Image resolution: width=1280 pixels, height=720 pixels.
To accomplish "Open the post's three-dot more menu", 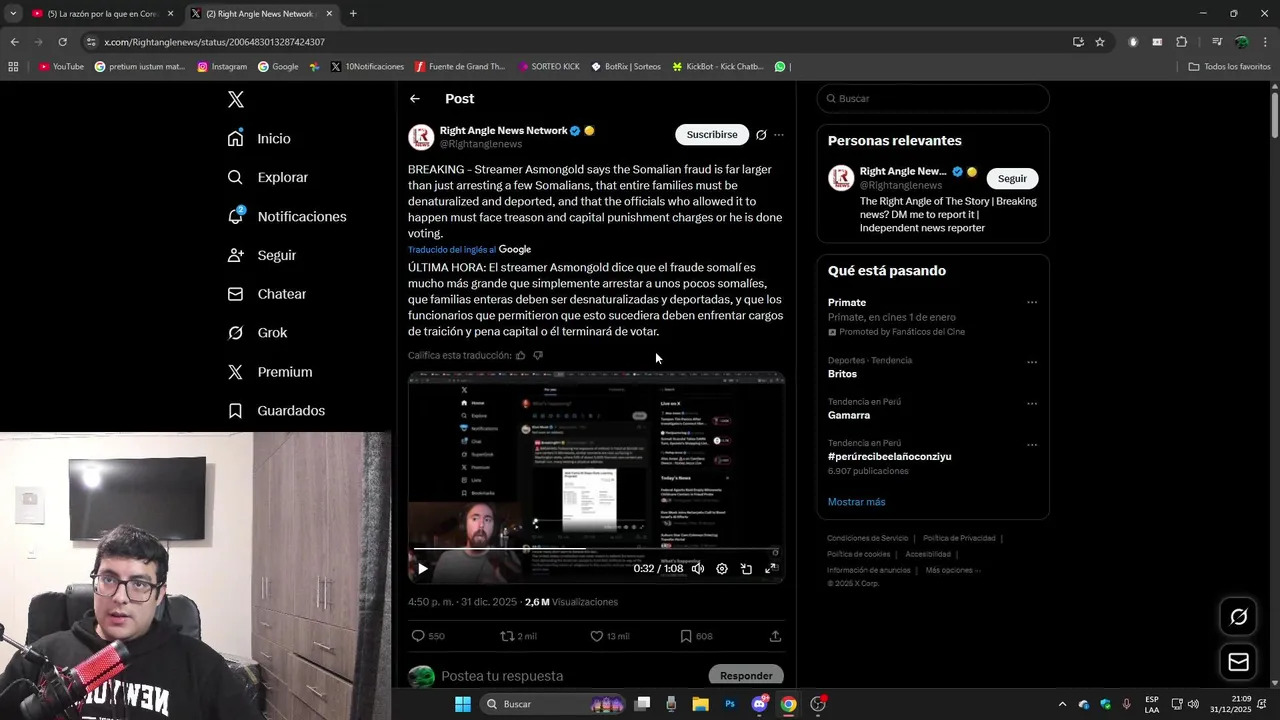I will point(779,134).
